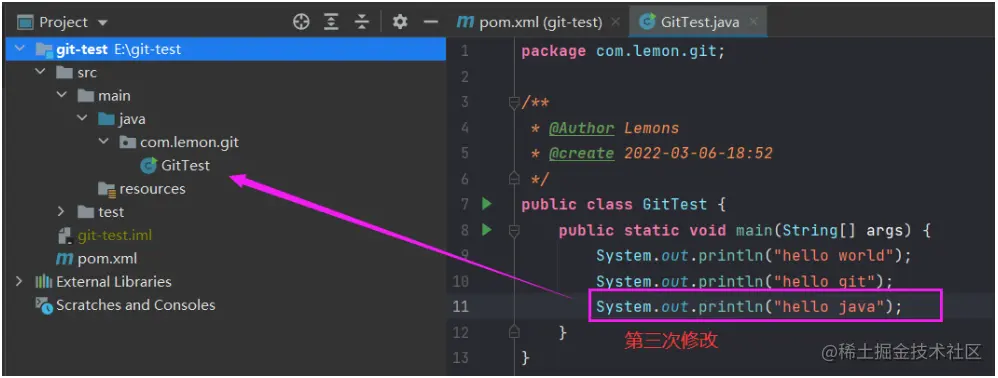Click line number 1 in the gutter
998x378 pixels.
point(465,52)
